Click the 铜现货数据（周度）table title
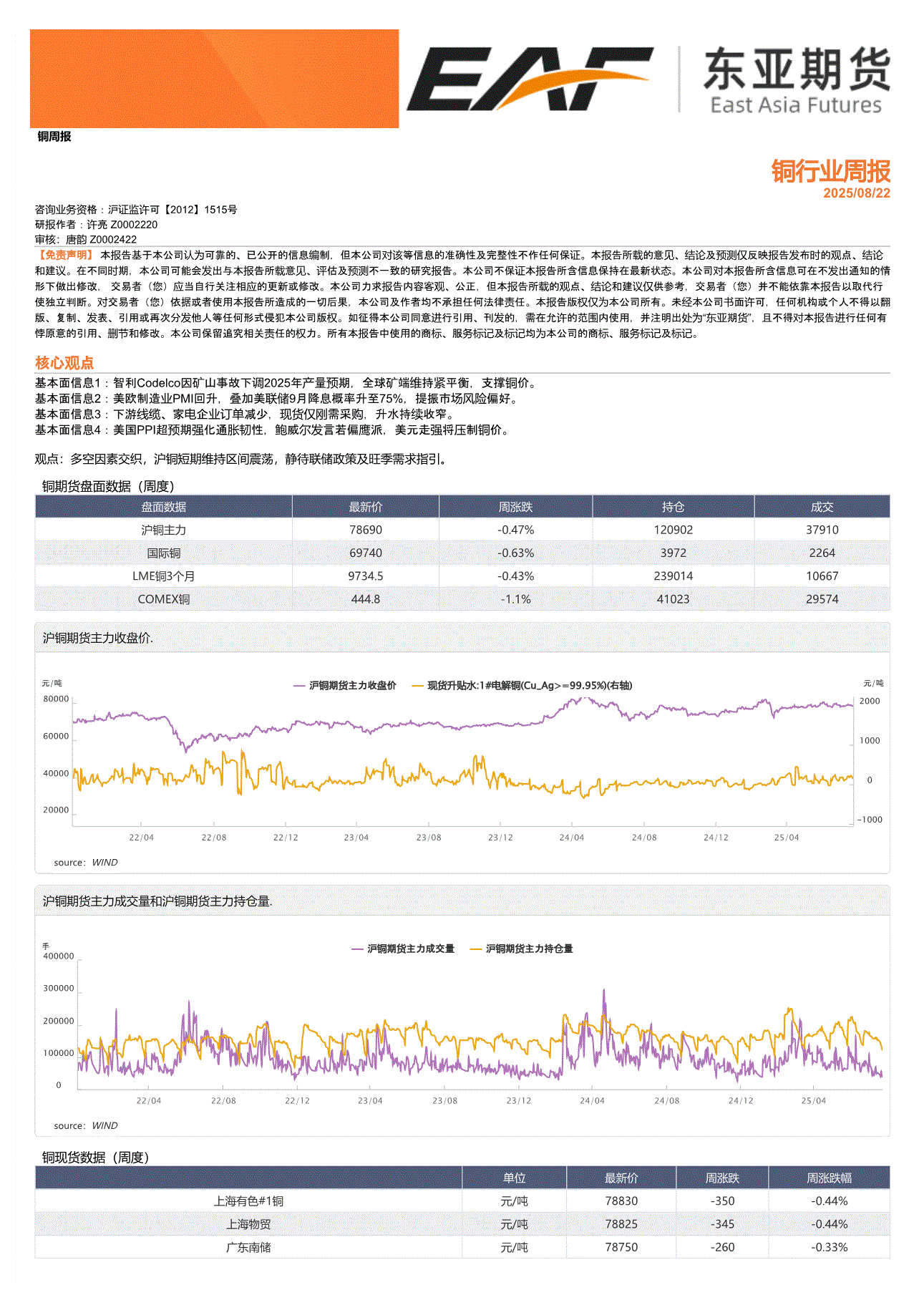Viewport: 924px width, 1295px height. 95,1158
